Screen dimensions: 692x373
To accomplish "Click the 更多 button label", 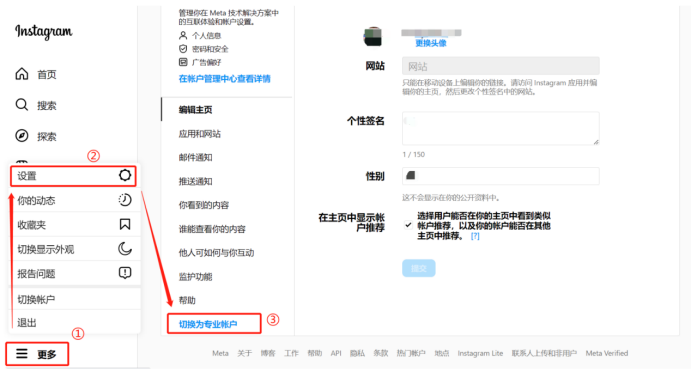I will pos(46,354).
